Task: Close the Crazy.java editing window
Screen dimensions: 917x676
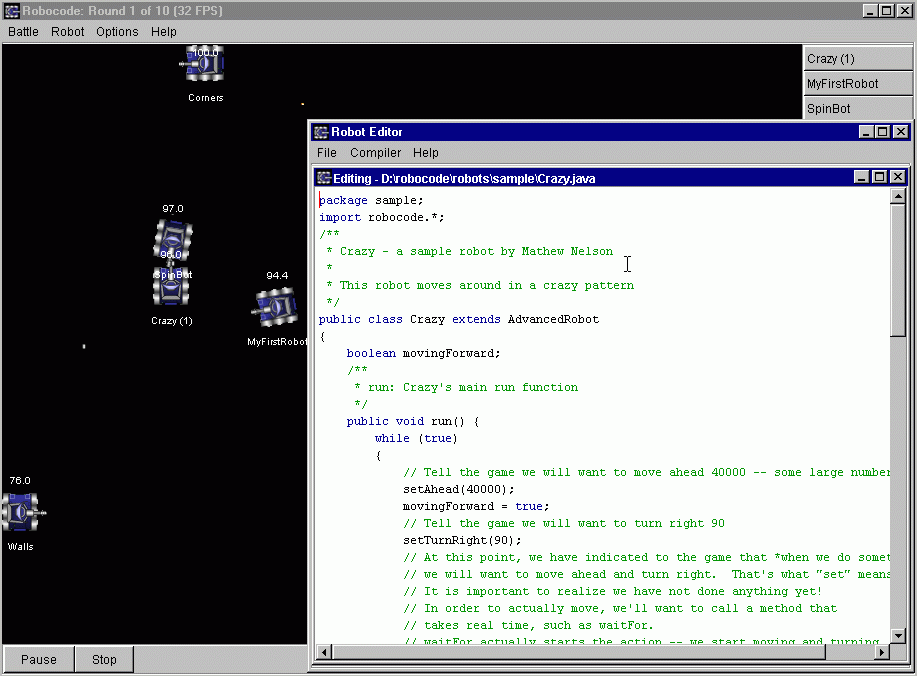Action: click(x=898, y=177)
